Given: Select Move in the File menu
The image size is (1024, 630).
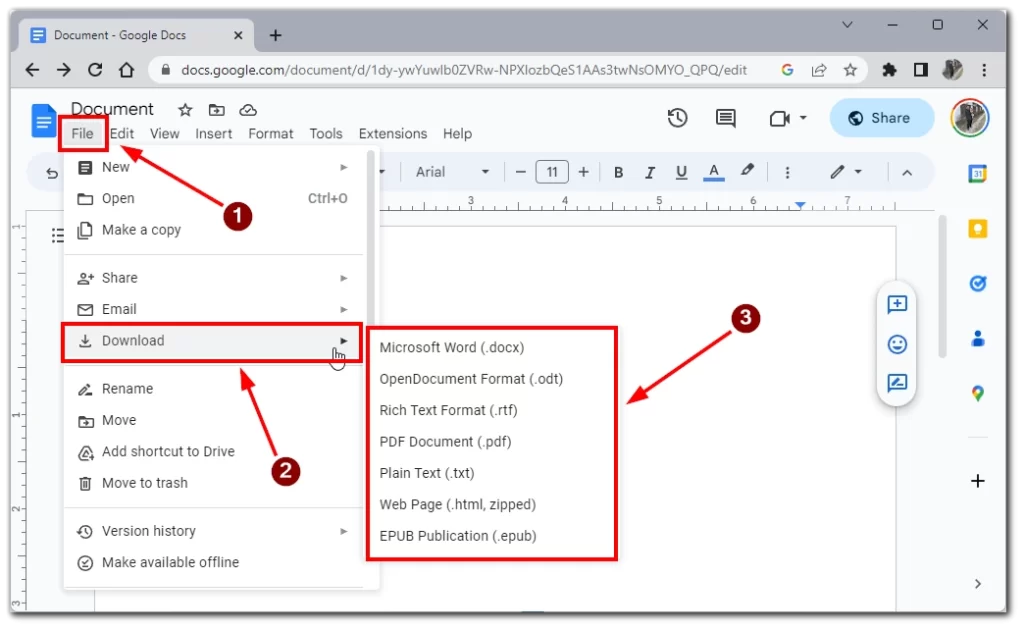Looking at the screenshot, I should pos(214,420).
